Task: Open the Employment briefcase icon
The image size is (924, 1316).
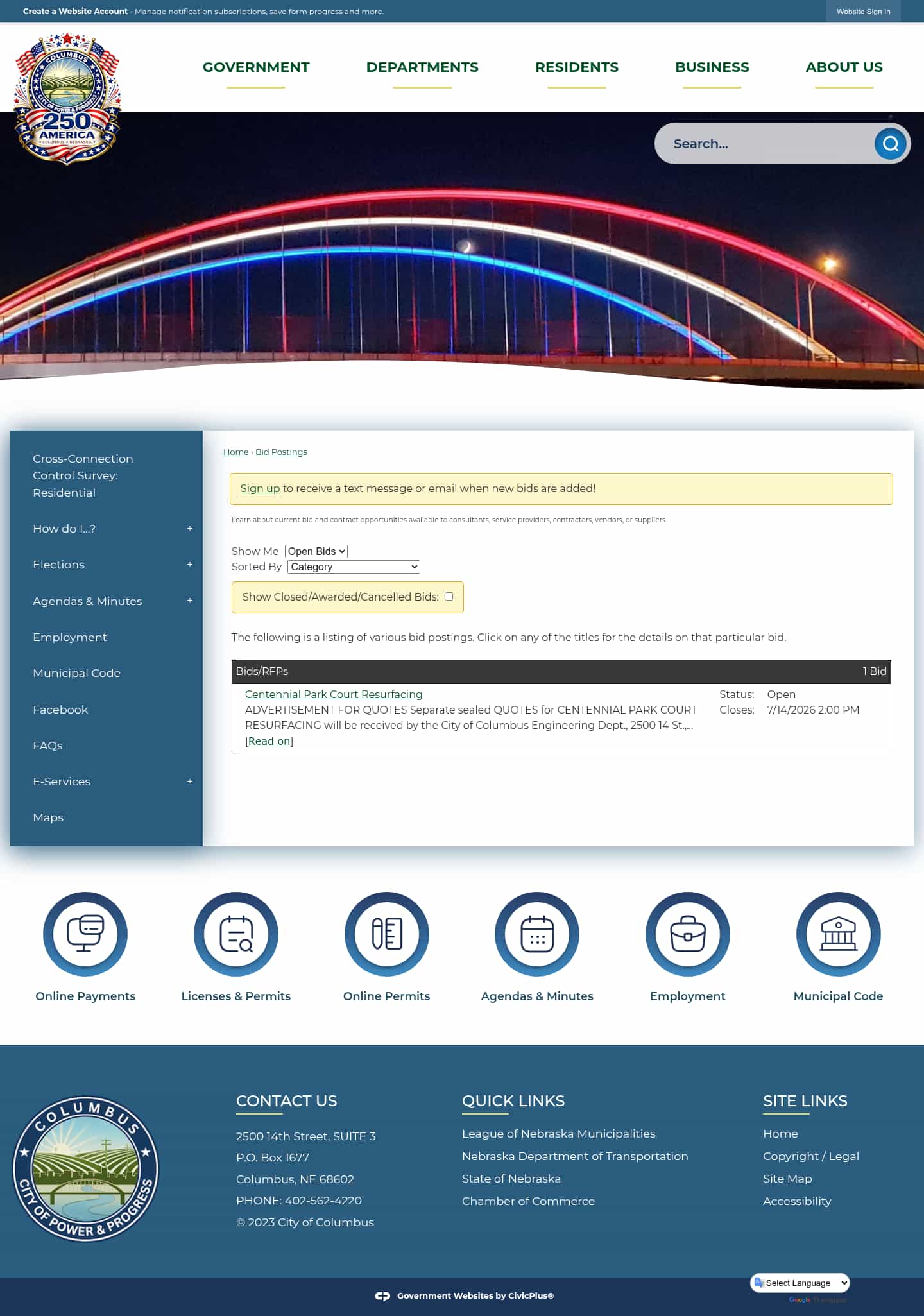Action: (x=688, y=934)
